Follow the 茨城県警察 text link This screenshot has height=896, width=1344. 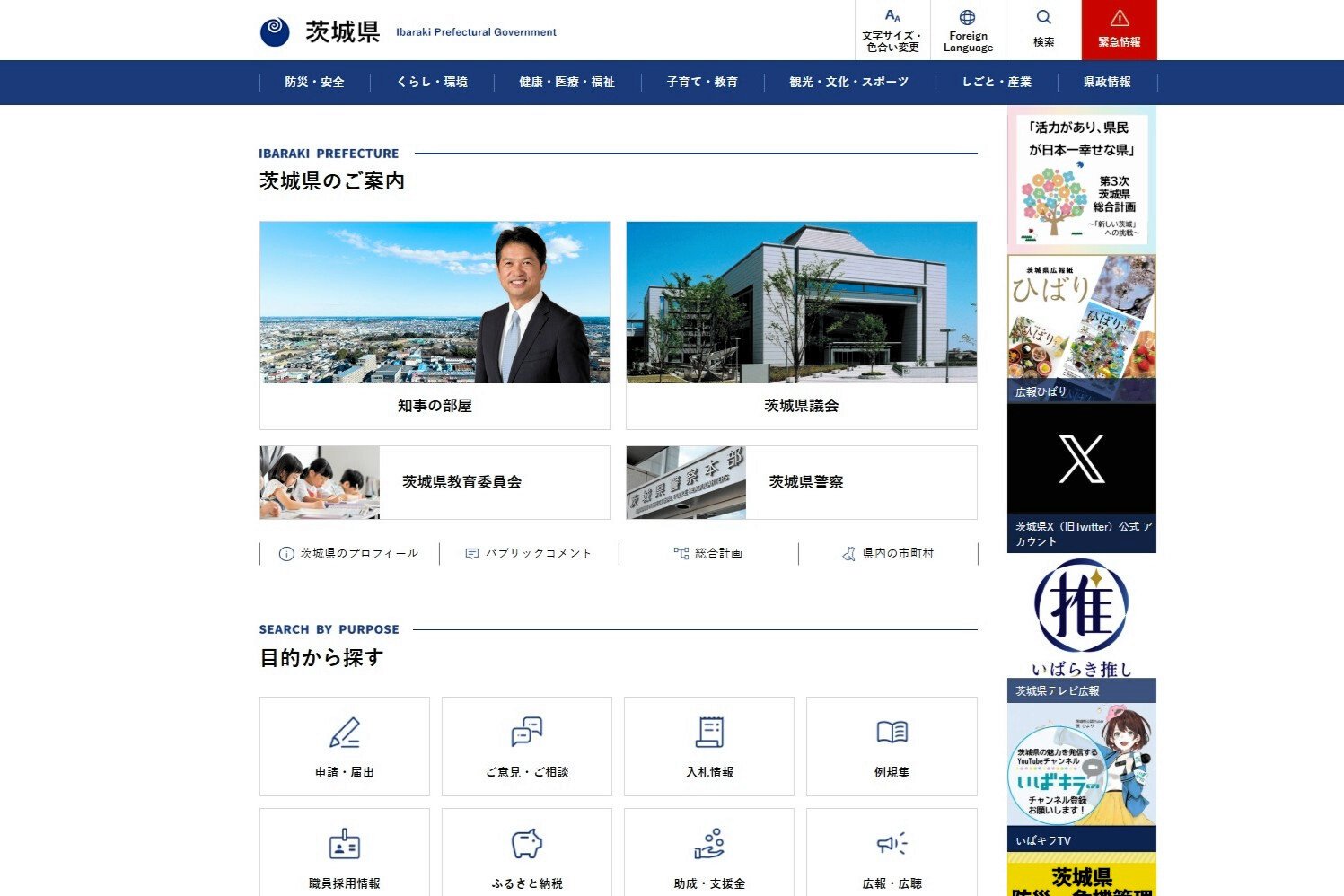tap(806, 482)
